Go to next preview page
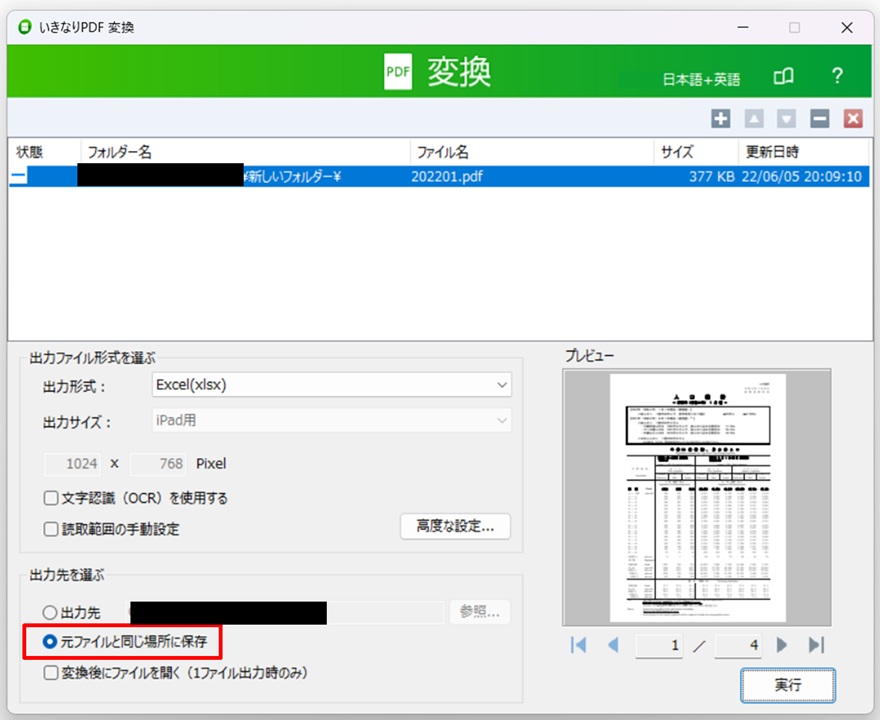 click(x=782, y=645)
